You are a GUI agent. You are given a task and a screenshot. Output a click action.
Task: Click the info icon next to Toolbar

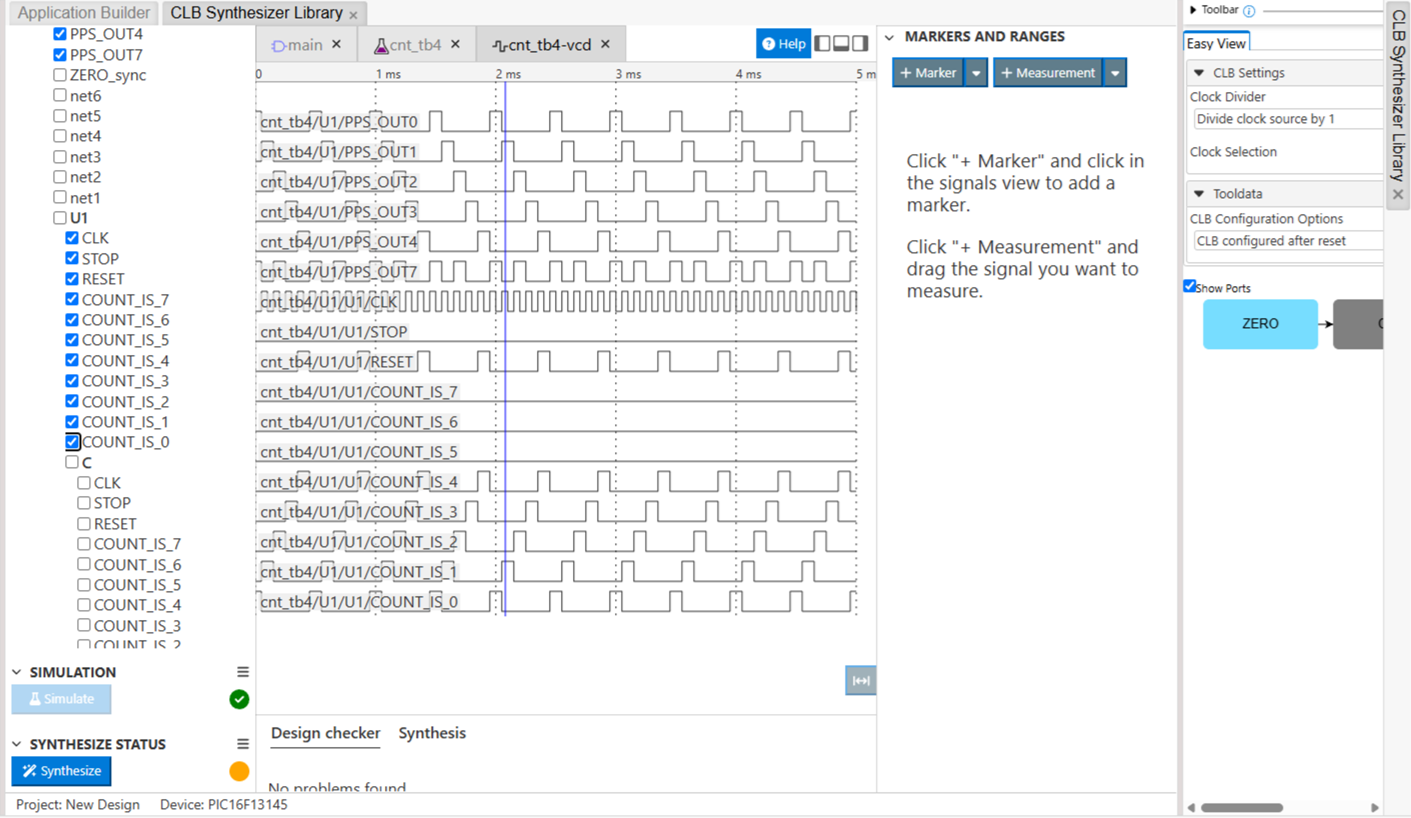pos(1249,11)
